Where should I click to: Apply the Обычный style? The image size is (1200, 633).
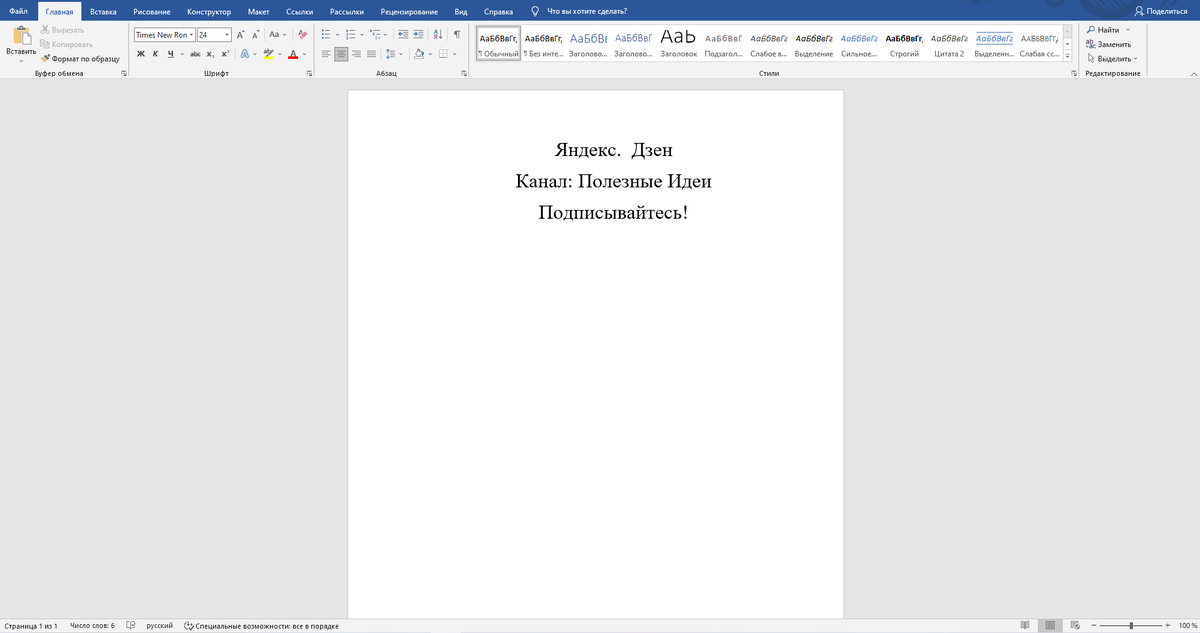[x=498, y=44]
